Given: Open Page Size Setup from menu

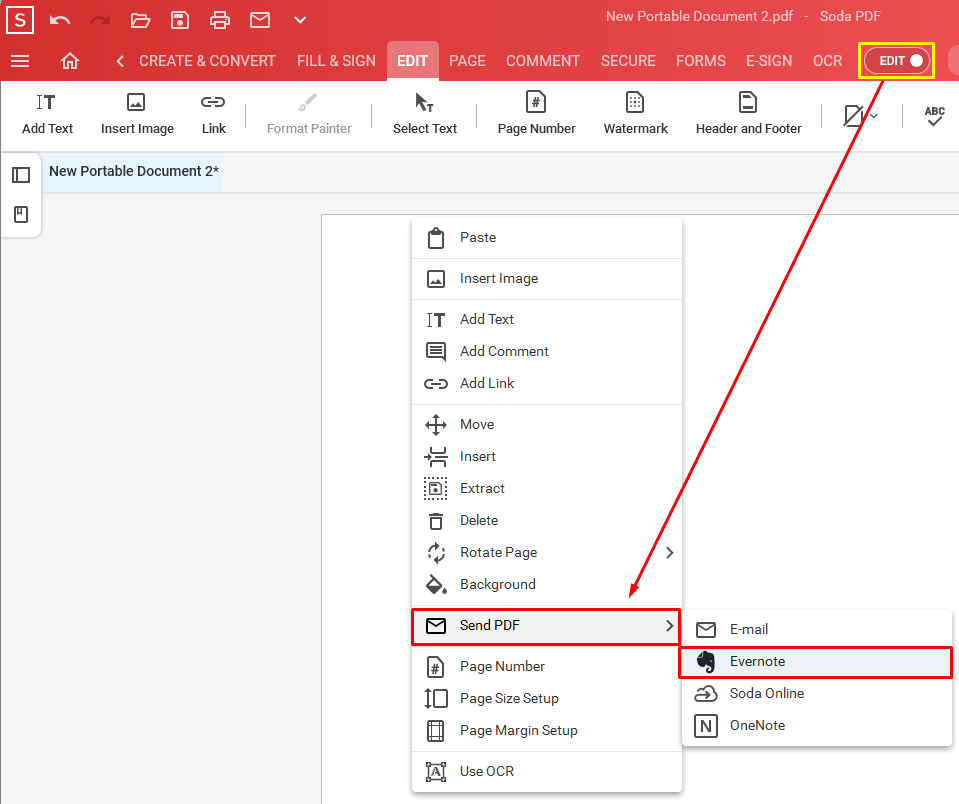Looking at the screenshot, I should tap(547, 698).
